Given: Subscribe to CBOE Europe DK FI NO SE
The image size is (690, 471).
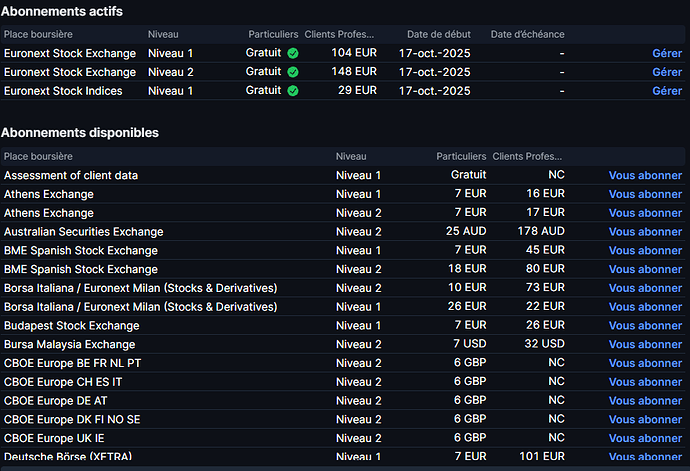Looking at the screenshot, I should coord(645,419).
